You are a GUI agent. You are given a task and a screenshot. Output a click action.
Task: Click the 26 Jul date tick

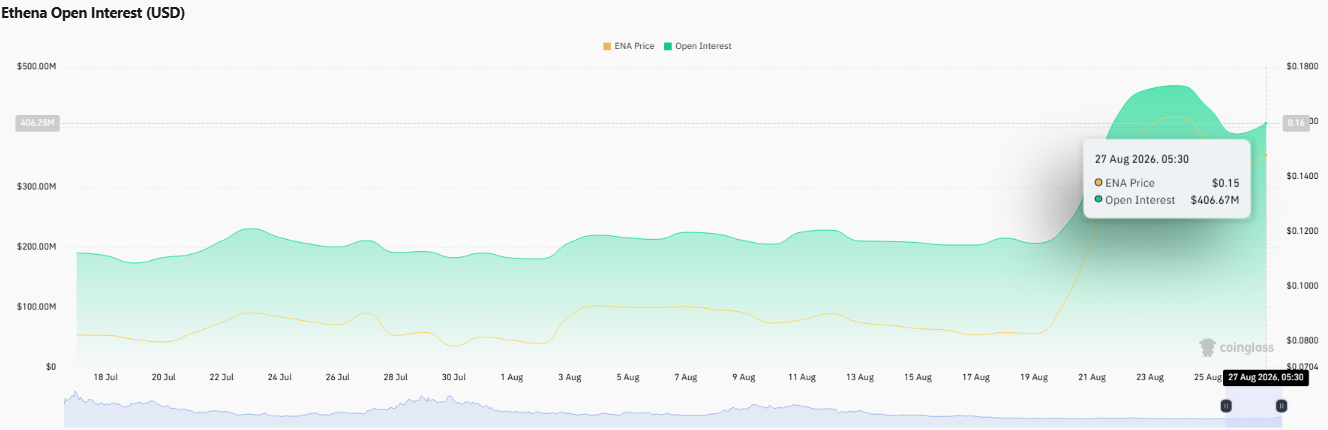click(338, 378)
